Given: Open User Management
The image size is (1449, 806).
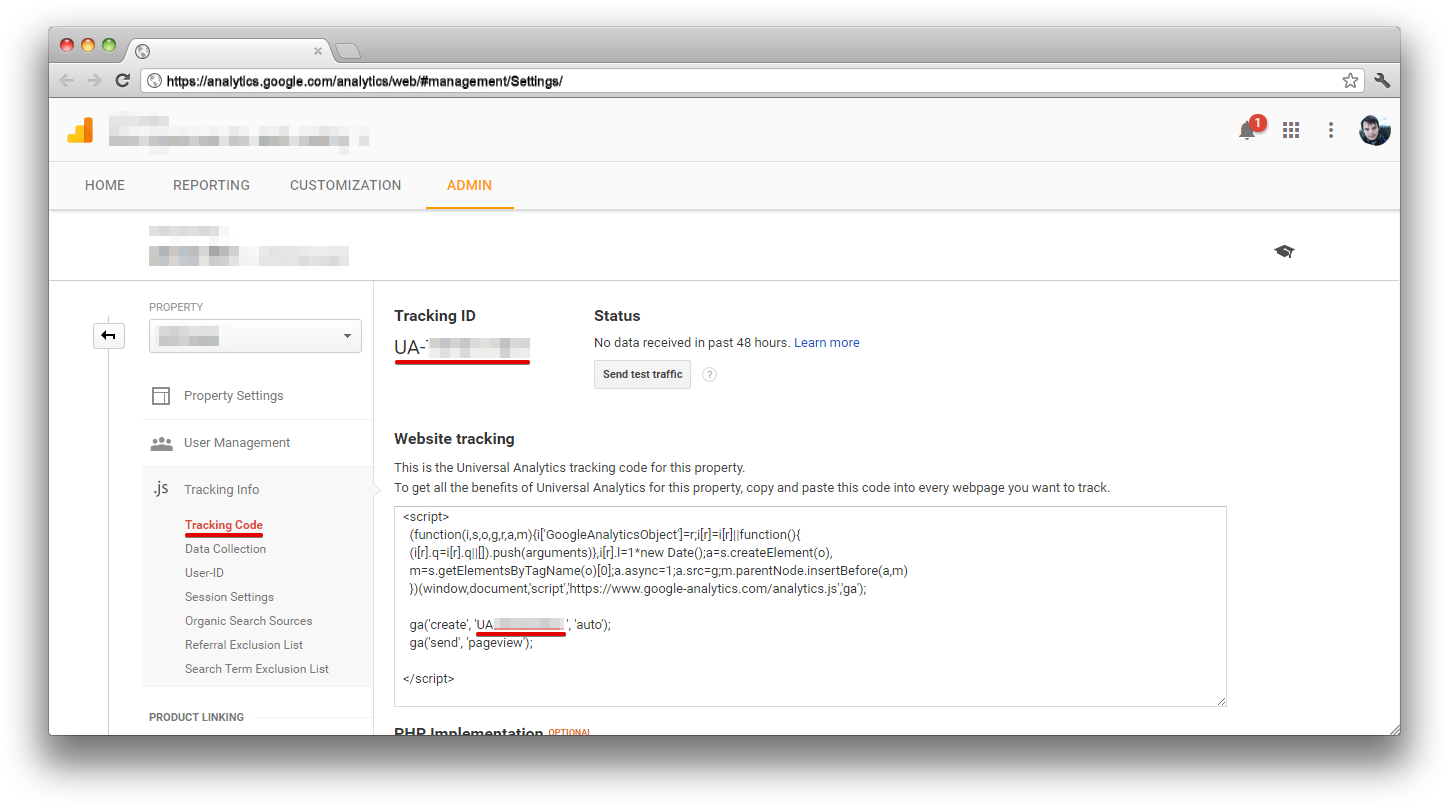Looking at the screenshot, I should pyautogui.click(x=237, y=443).
